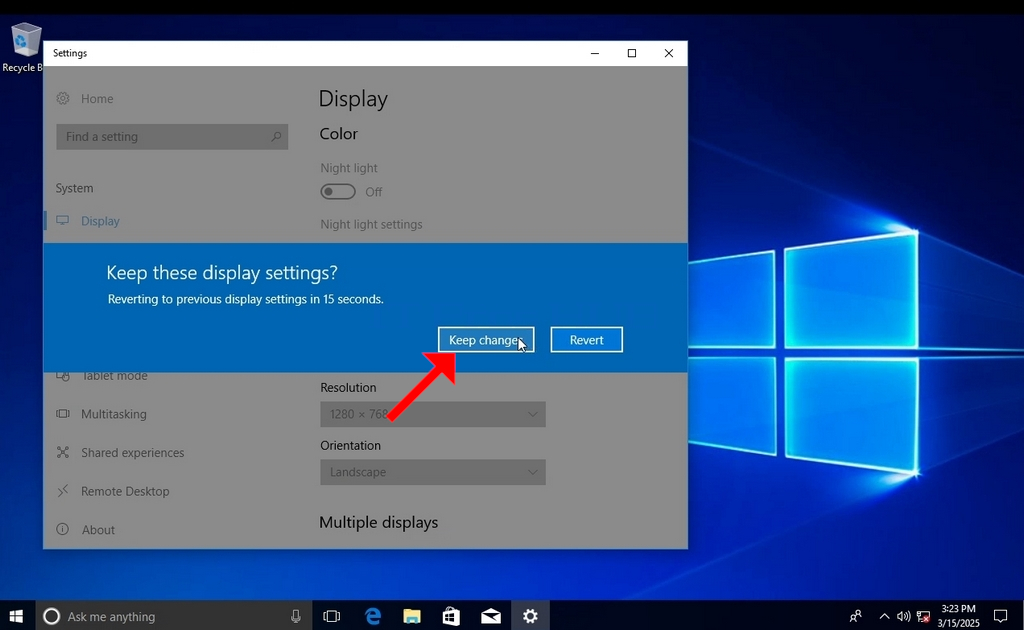Click the Ask me anything search box
1024x630 pixels.
tap(173, 616)
